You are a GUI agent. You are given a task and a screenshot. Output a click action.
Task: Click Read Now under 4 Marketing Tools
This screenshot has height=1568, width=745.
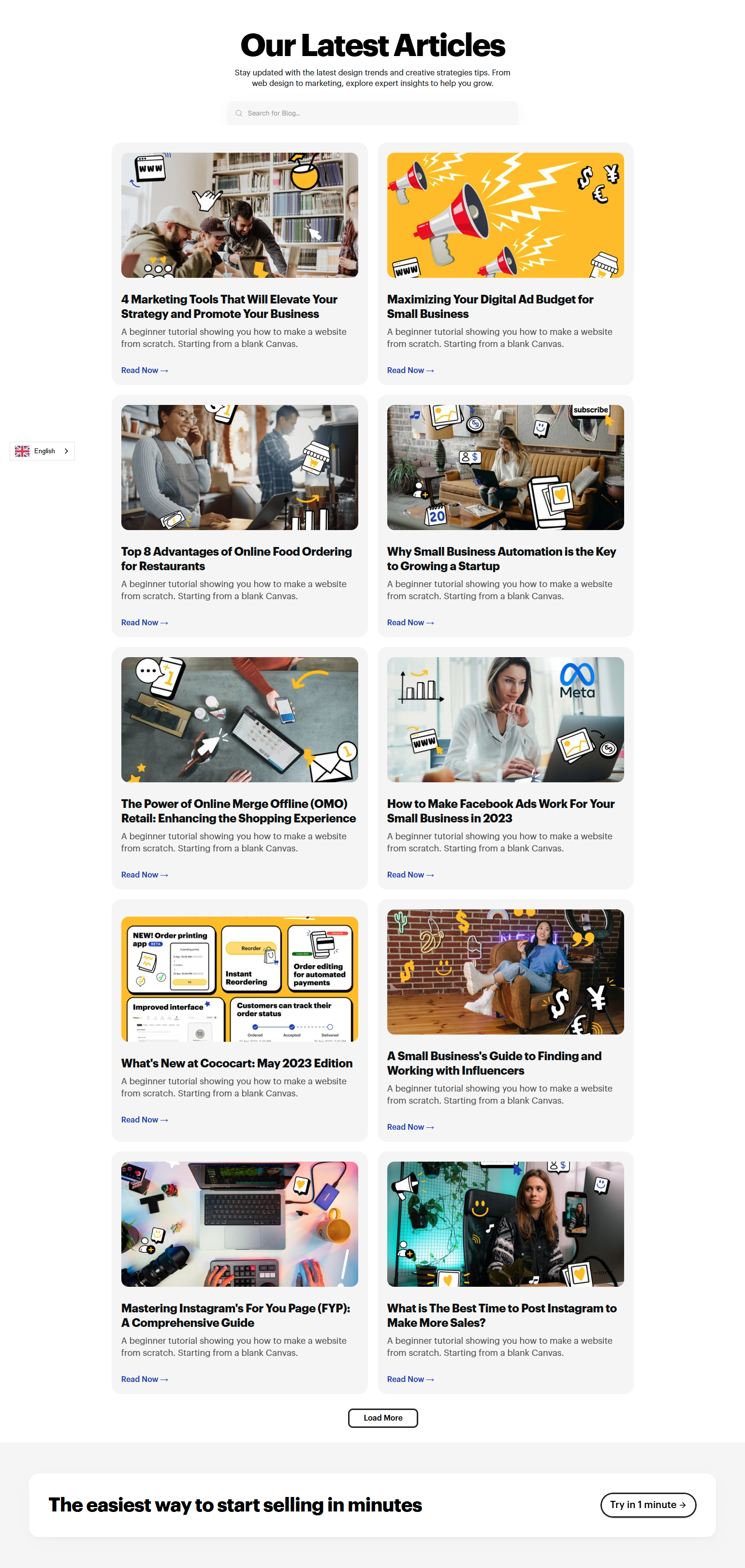pyautogui.click(x=145, y=370)
